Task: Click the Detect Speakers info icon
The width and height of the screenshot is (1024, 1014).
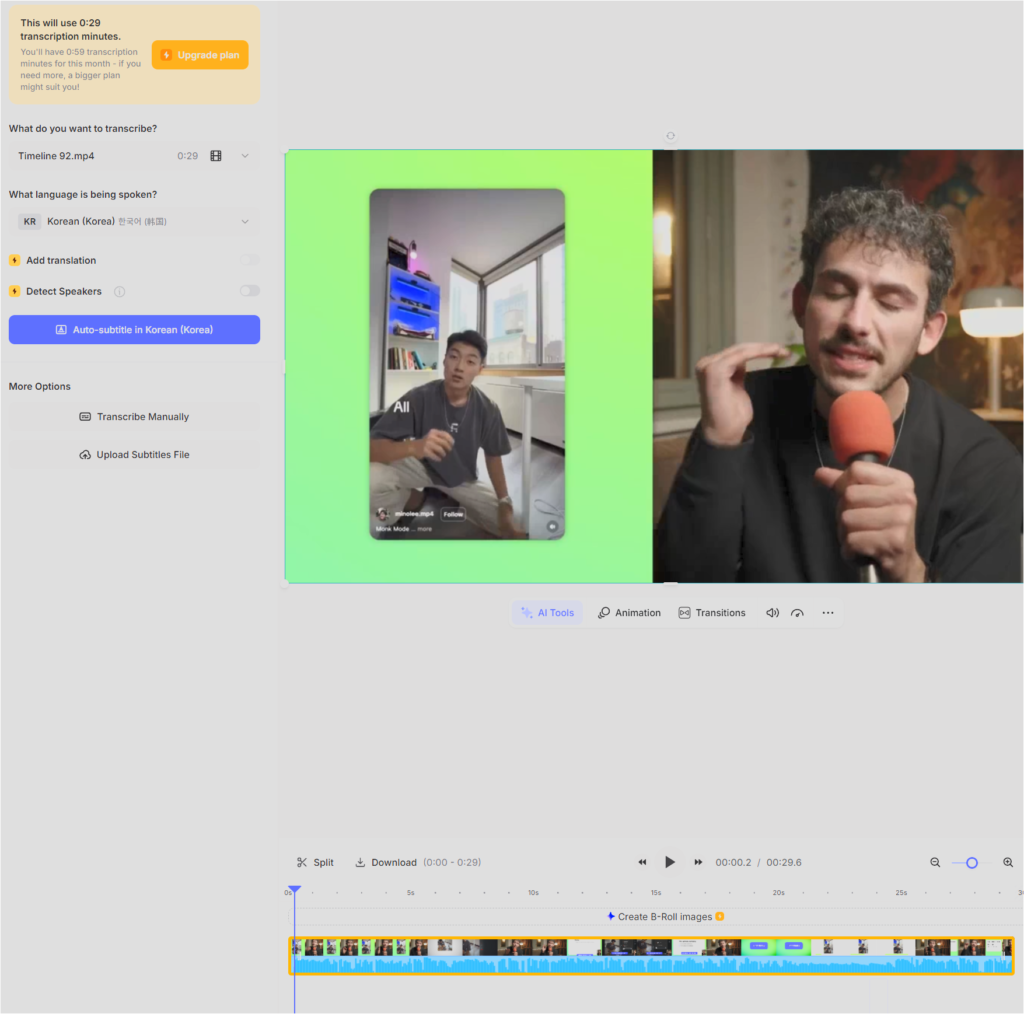Action: (x=119, y=292)
